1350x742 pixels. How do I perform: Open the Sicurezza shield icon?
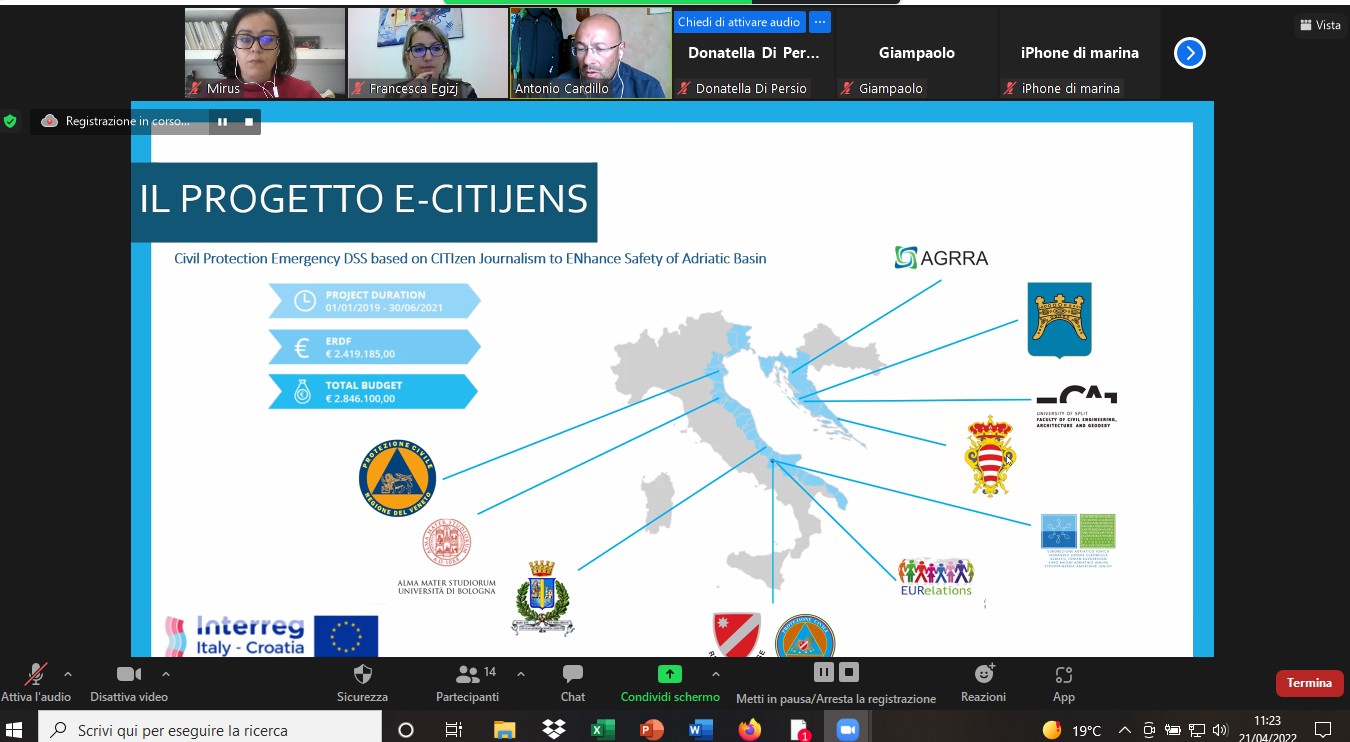click(x=362, y=675)
